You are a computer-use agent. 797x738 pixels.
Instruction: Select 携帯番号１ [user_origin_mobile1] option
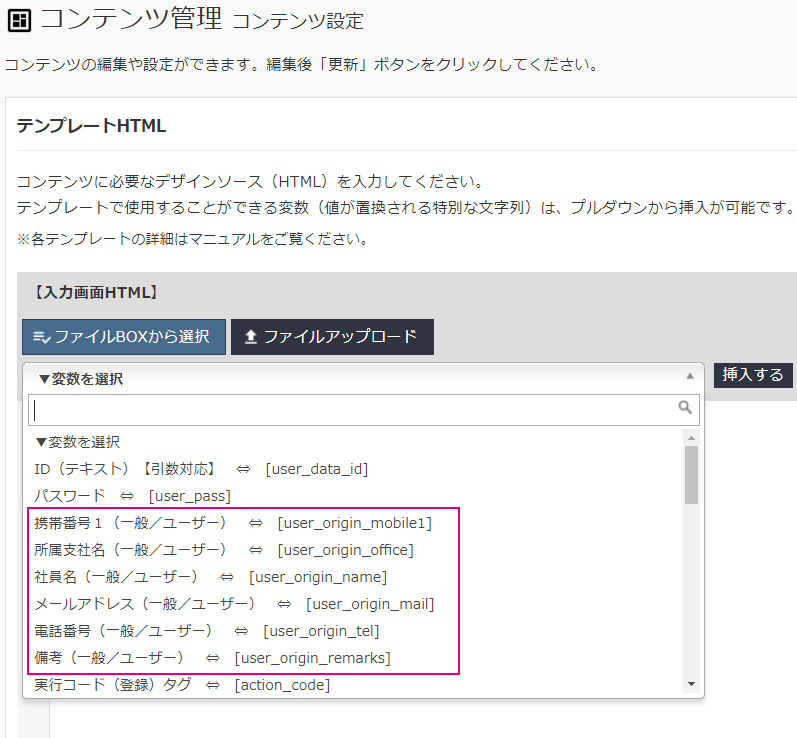[233, 522]
